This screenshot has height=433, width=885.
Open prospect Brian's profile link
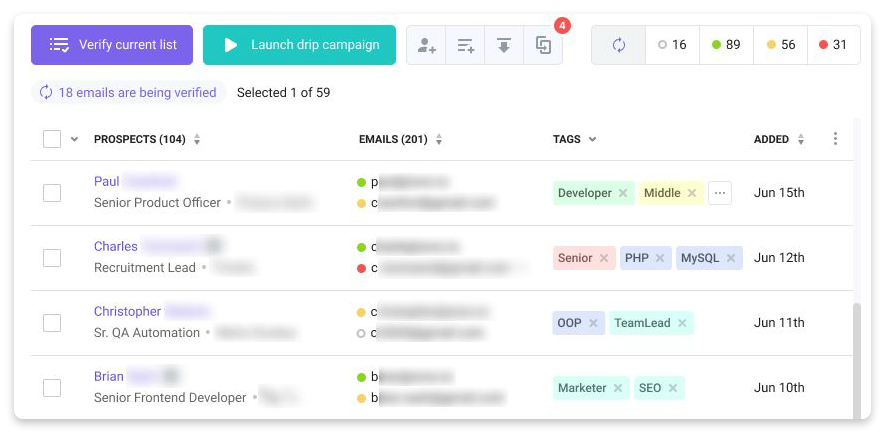pos(109,377)
